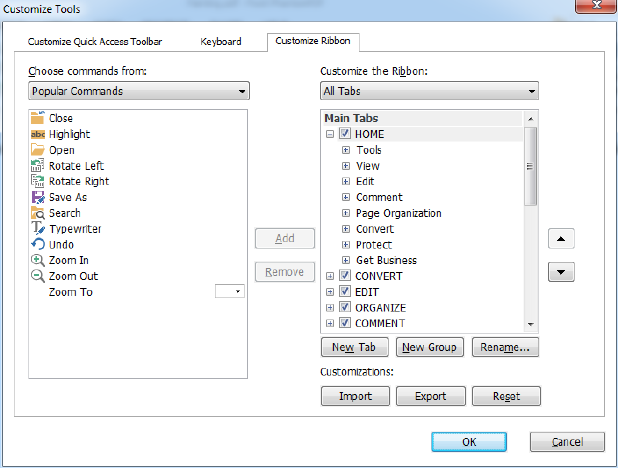
Task: Select the Highlight command icon
Action: [38, 134]
